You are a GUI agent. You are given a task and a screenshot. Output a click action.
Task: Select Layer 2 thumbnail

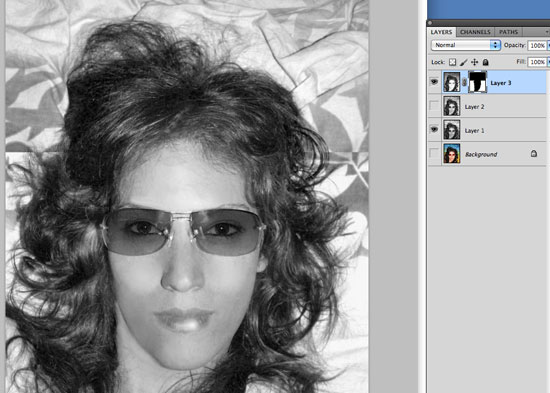click(x=451, y=106)
